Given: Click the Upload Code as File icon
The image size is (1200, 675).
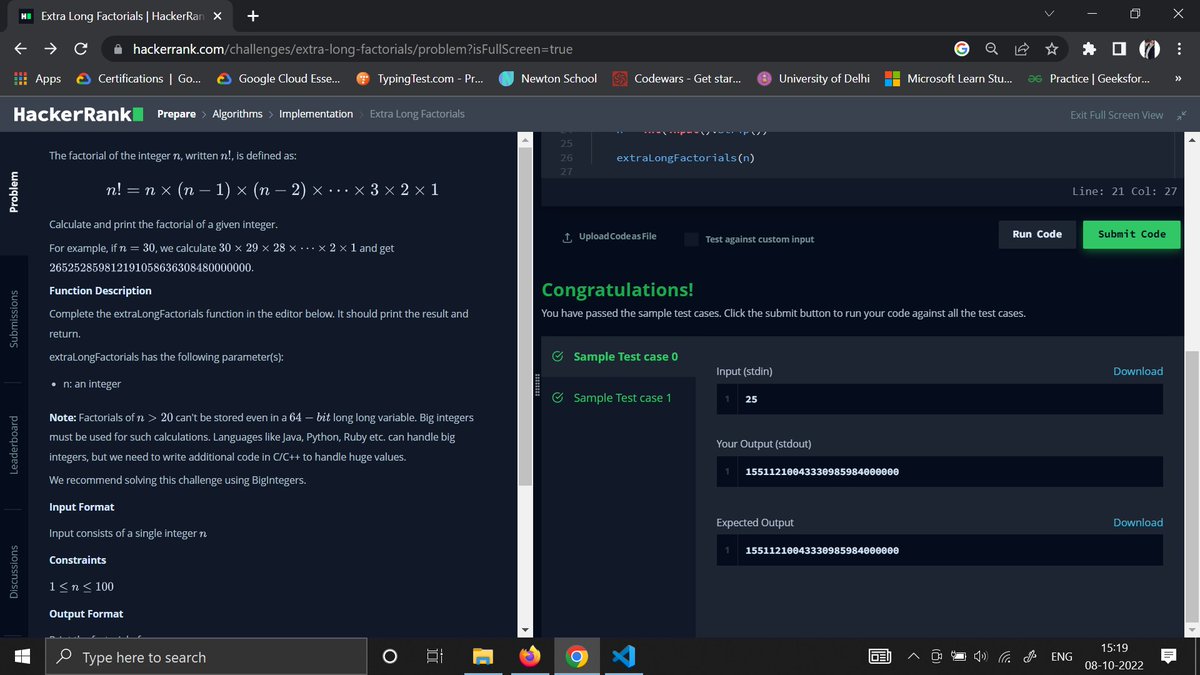Looking at the screenshot, I should tap(568, 236).
